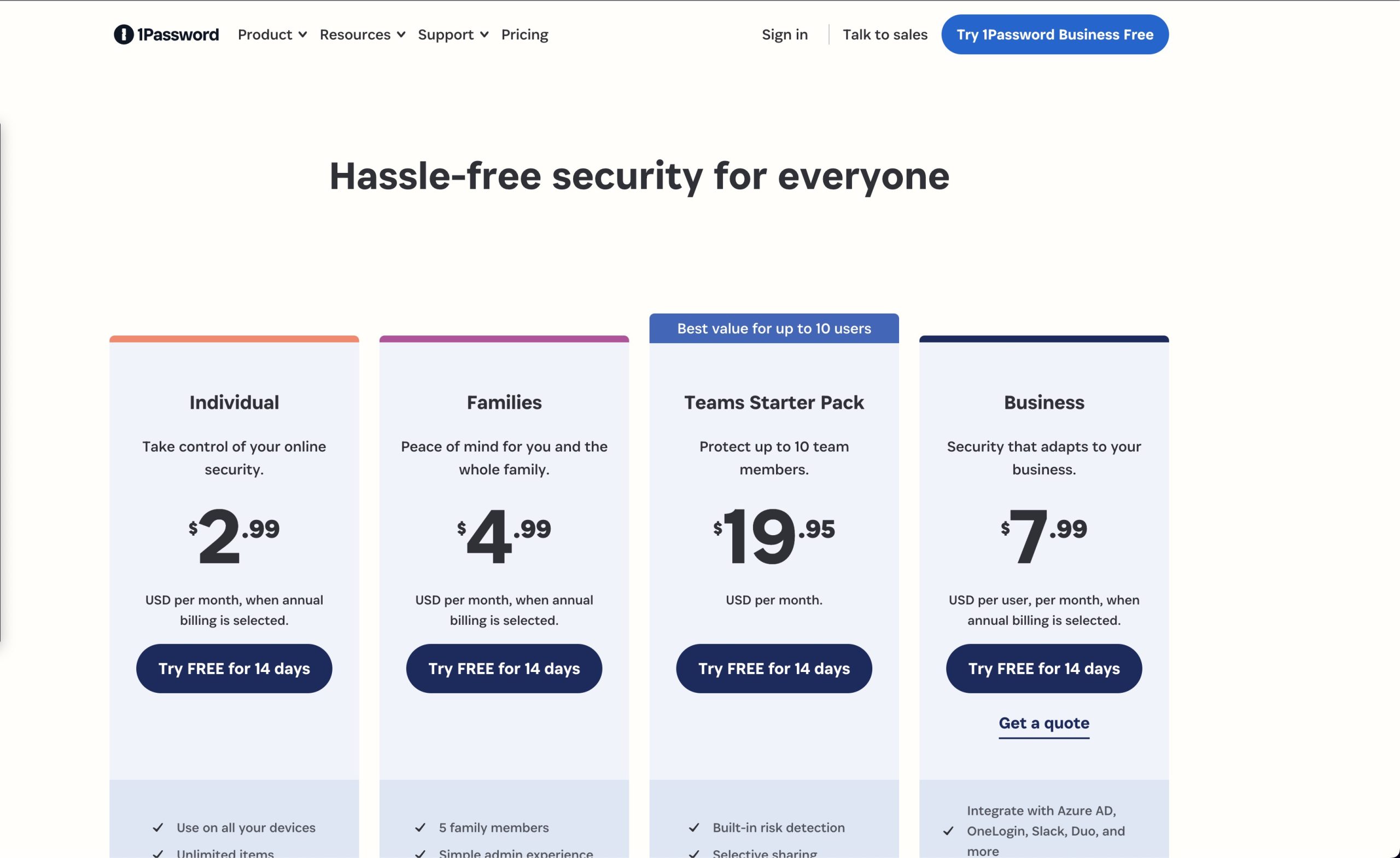Start Teams Starter Pack free trial
This screenshot has width=1400, height=858.
click(x=774, y=668)
